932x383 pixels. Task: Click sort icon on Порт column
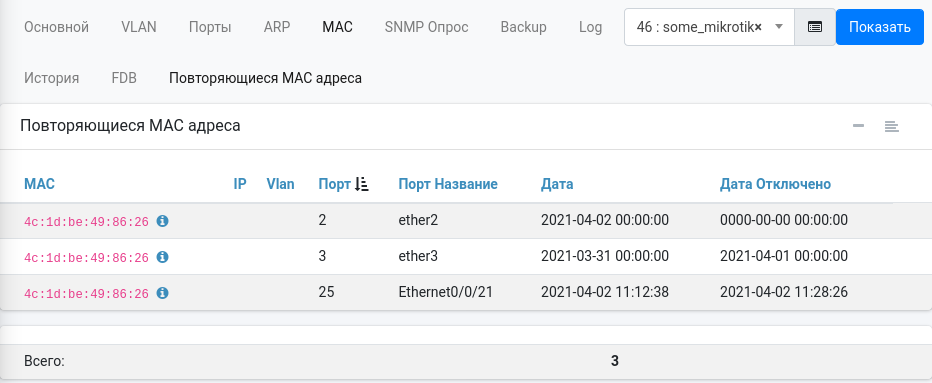click(361, 184)
